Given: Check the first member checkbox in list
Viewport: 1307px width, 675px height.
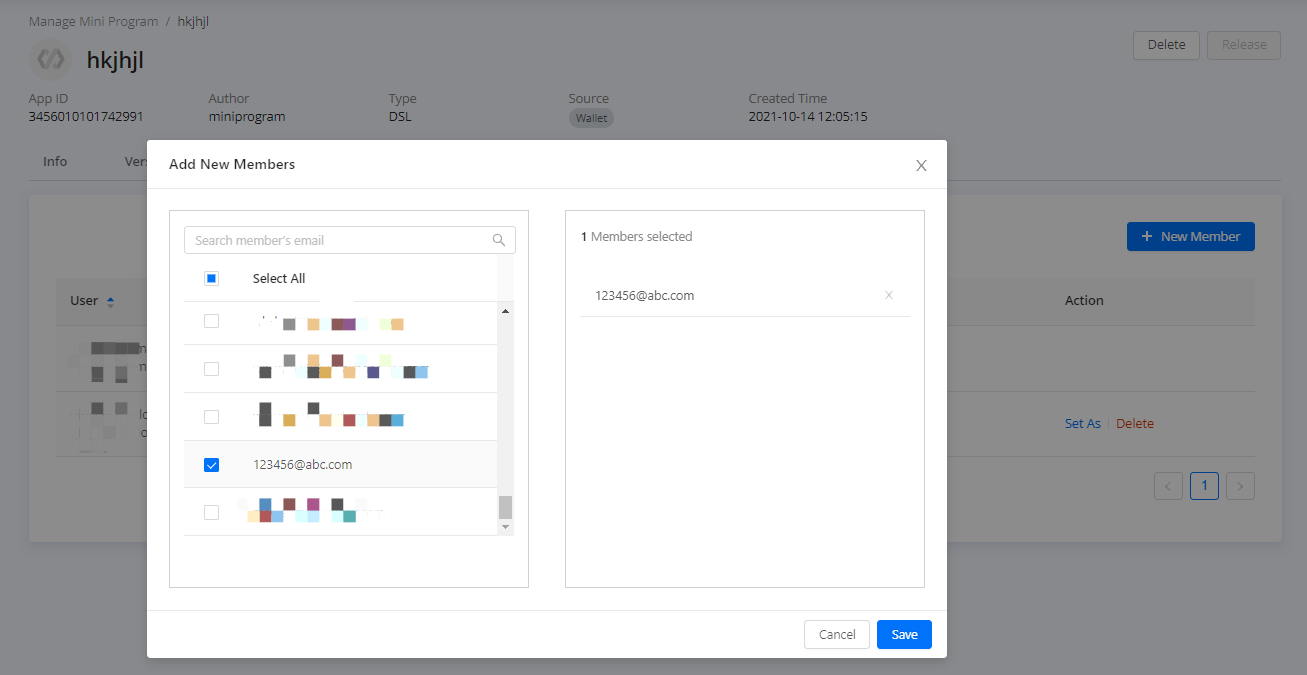Looking at the screenshot, I should pyautogui.click(x=211, y=321).
